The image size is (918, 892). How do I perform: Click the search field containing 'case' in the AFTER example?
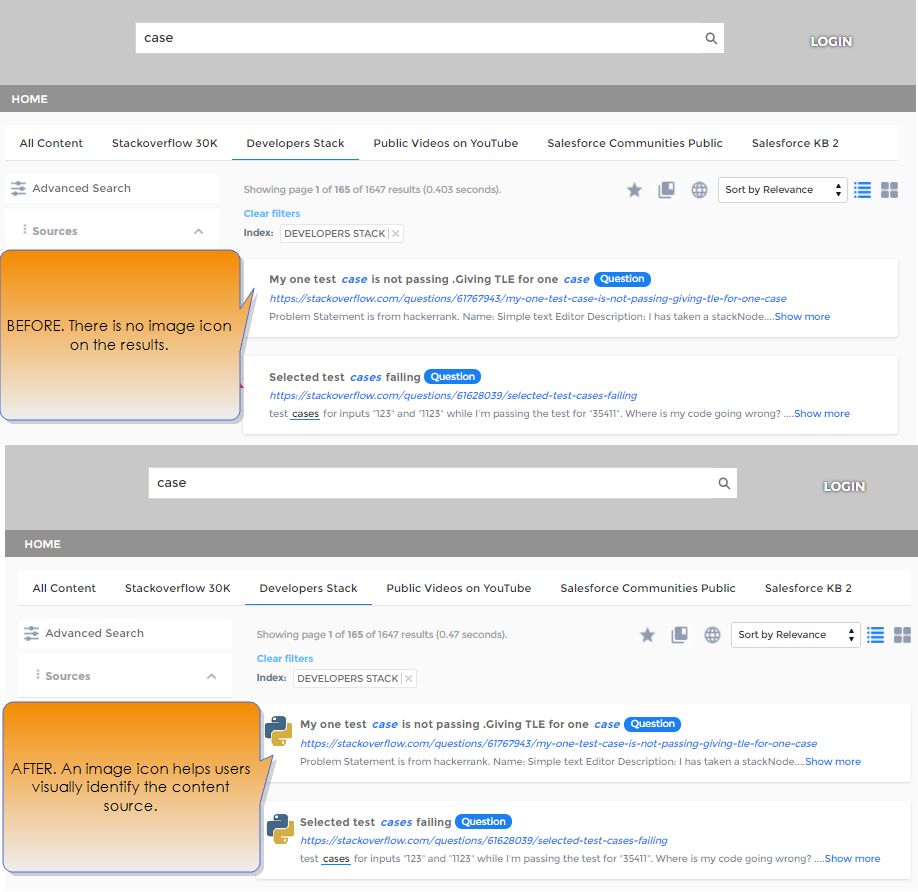430,483
